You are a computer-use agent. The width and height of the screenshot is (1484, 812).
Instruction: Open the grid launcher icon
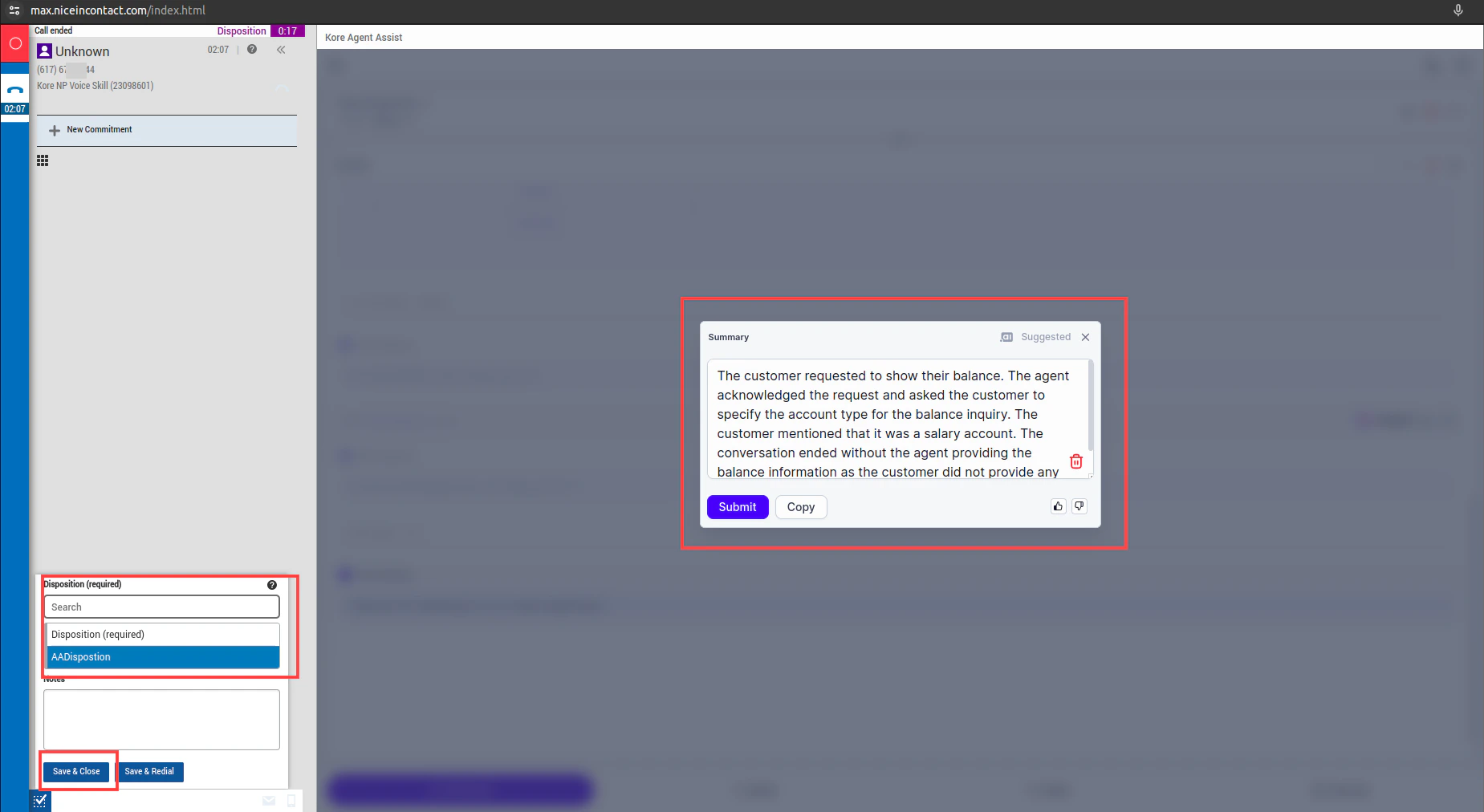coord(43,160)
